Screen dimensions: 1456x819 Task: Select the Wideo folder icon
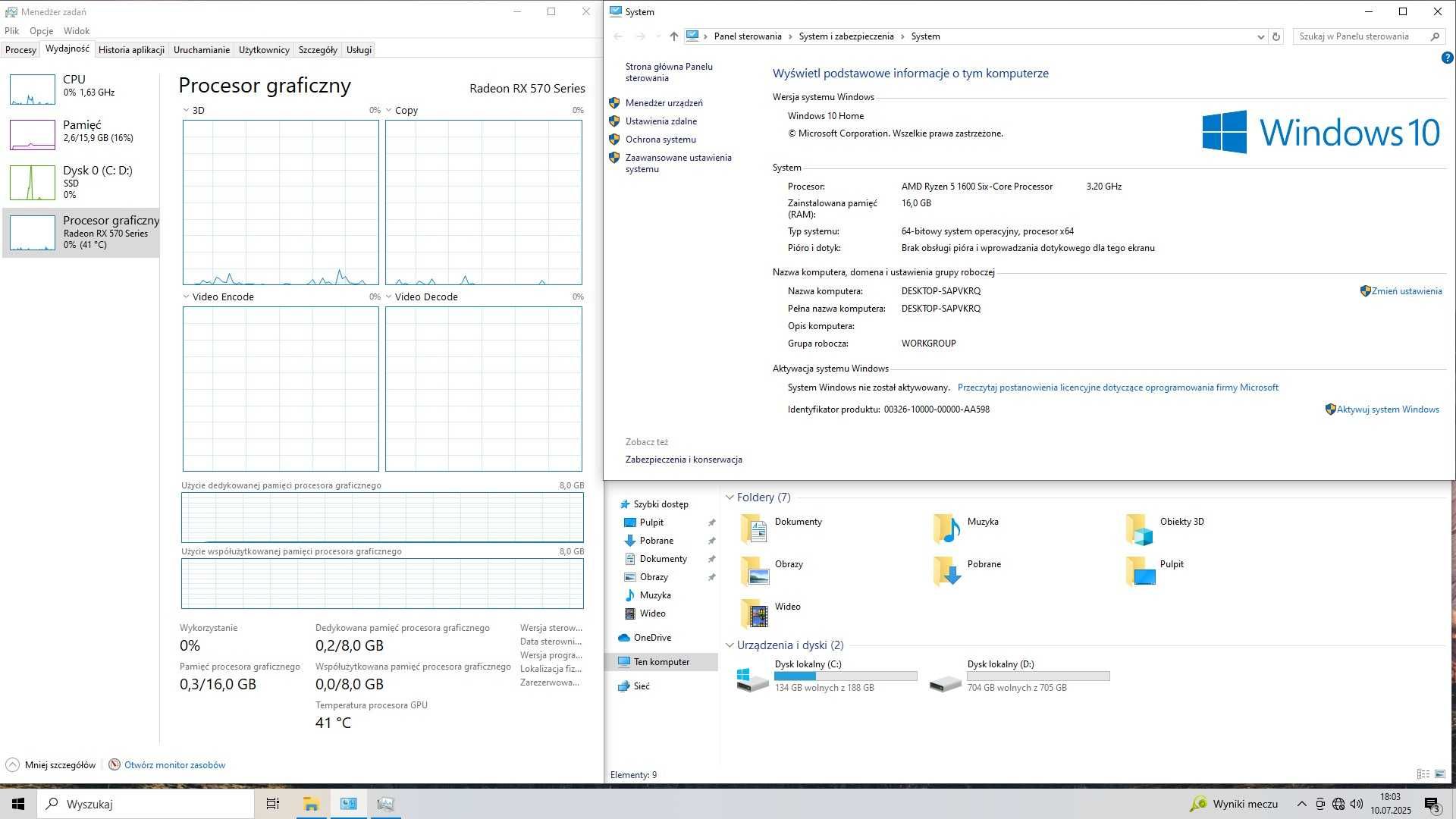755,613
